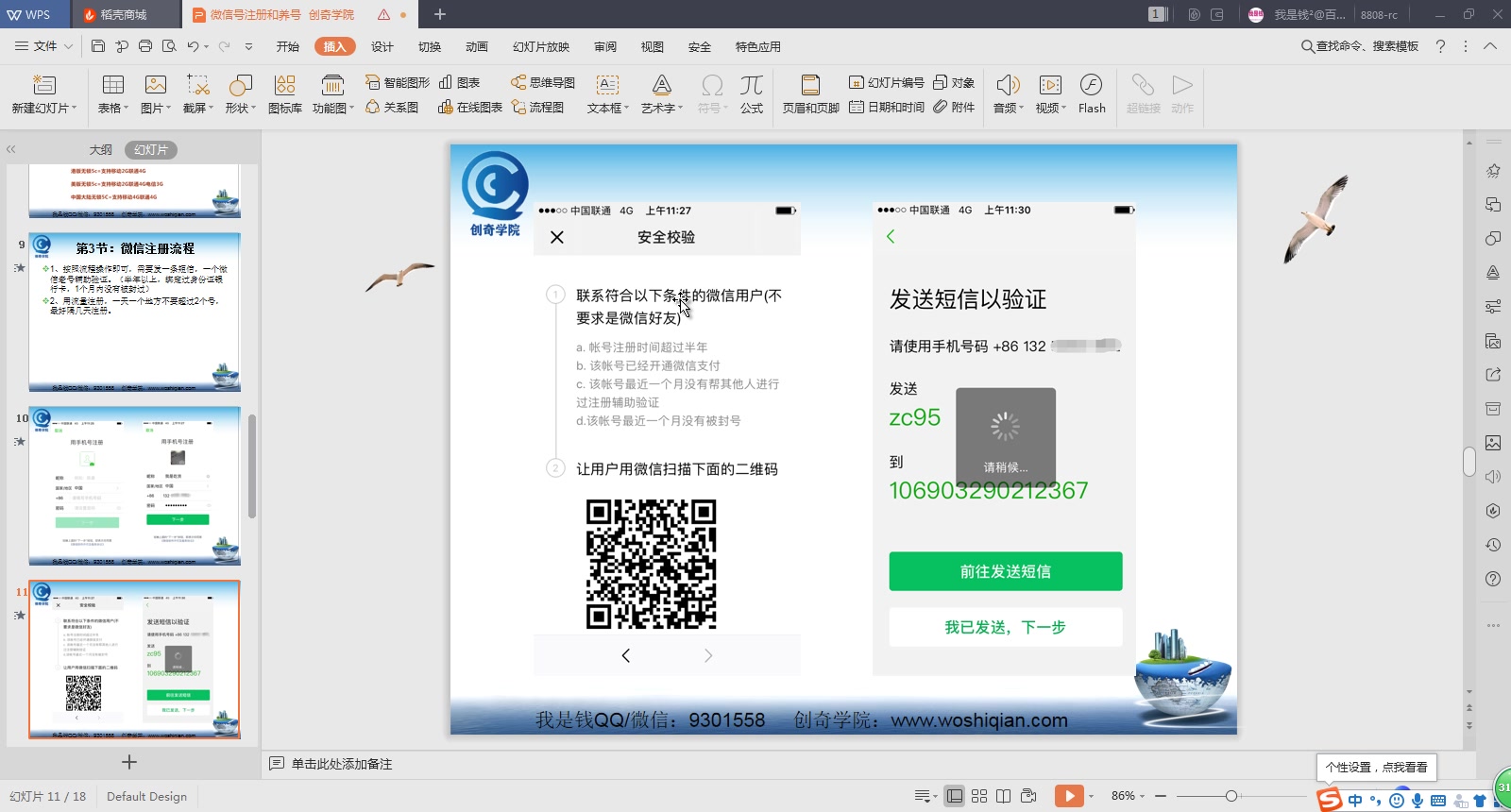Insert a picture using 图片 icon
1511x812 pixels.
coord(156,85)
